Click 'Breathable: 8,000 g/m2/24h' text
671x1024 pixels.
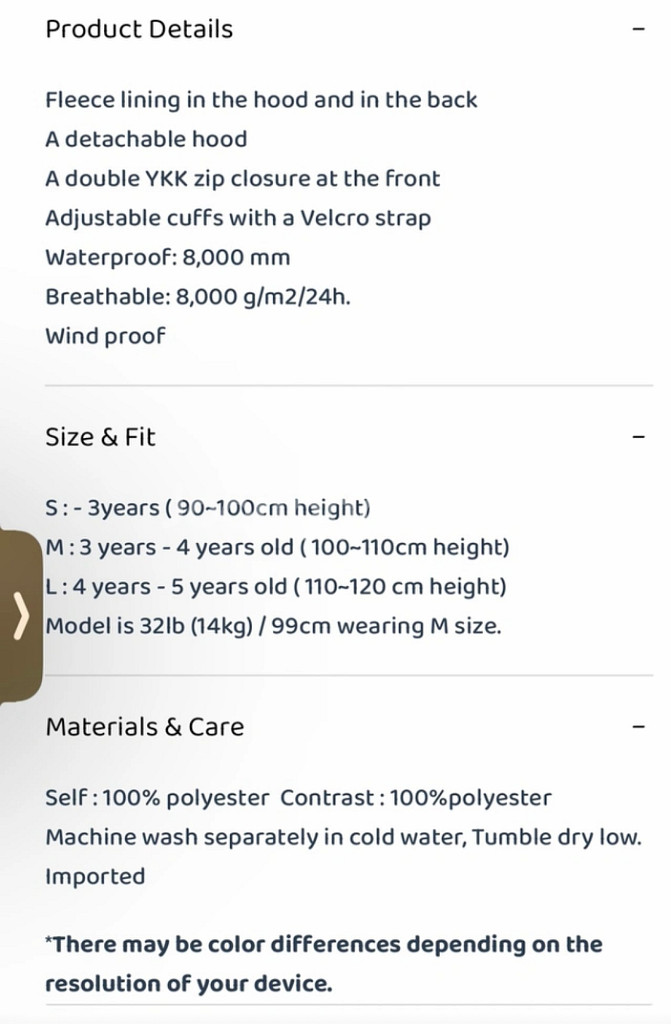click(198, 297)
